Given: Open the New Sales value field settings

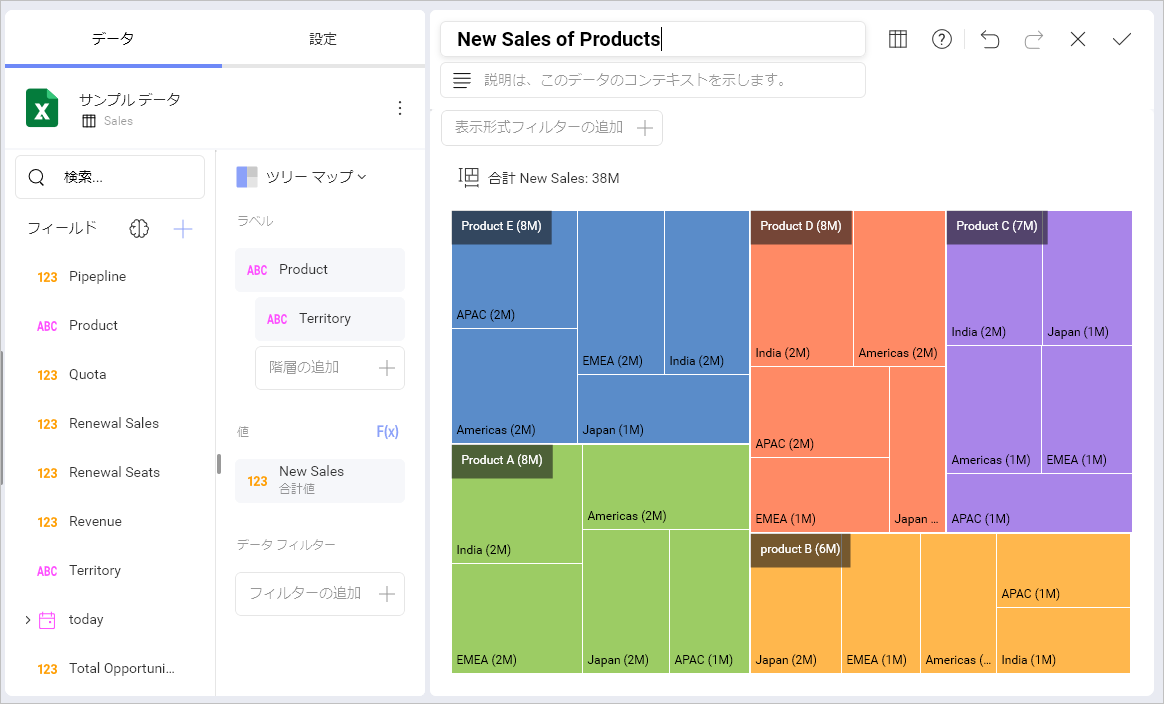Looking at the screenshot, I should click(320, 480).
